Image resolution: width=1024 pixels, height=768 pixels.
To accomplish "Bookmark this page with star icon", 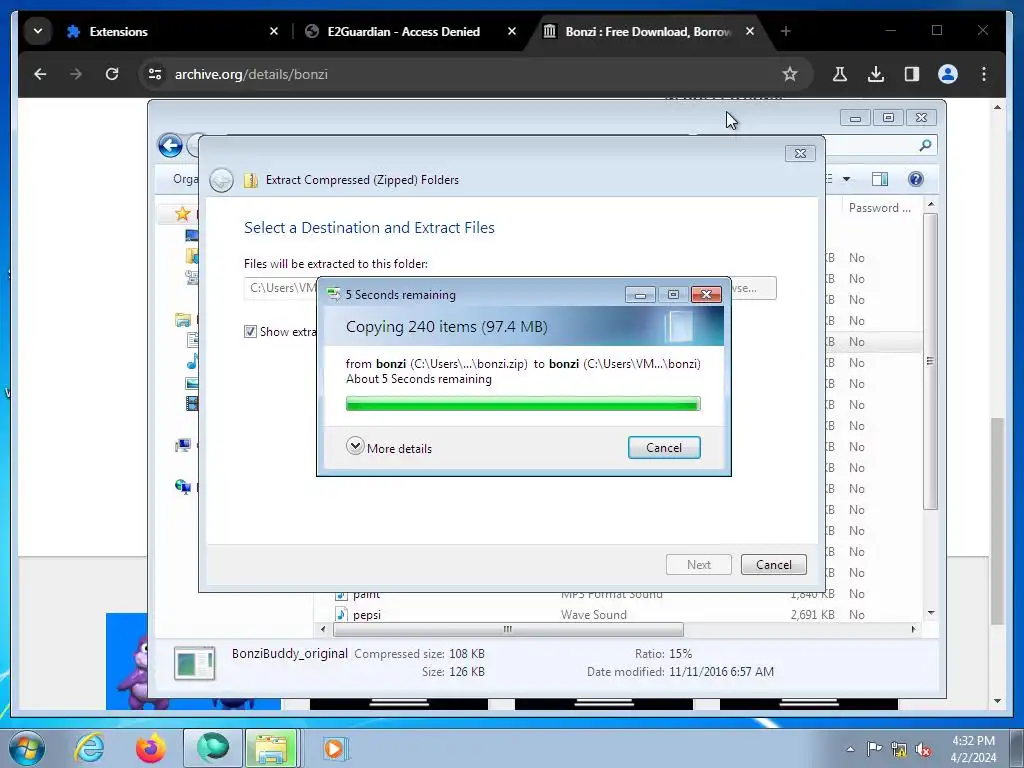I will [x=790, y=74].
